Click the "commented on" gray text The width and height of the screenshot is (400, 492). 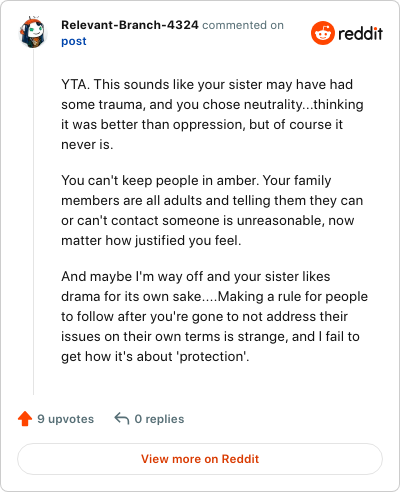tap(243, 25)
